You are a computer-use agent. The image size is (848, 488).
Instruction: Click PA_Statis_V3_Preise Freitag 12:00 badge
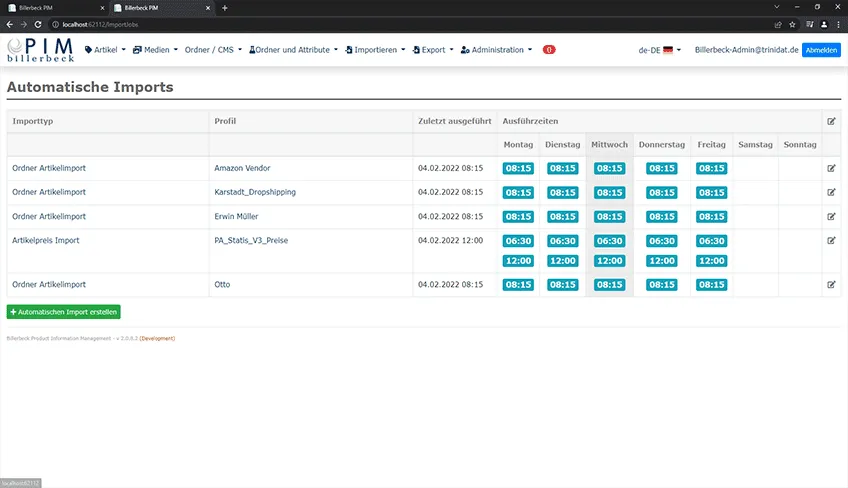click(x=711, y=261)
